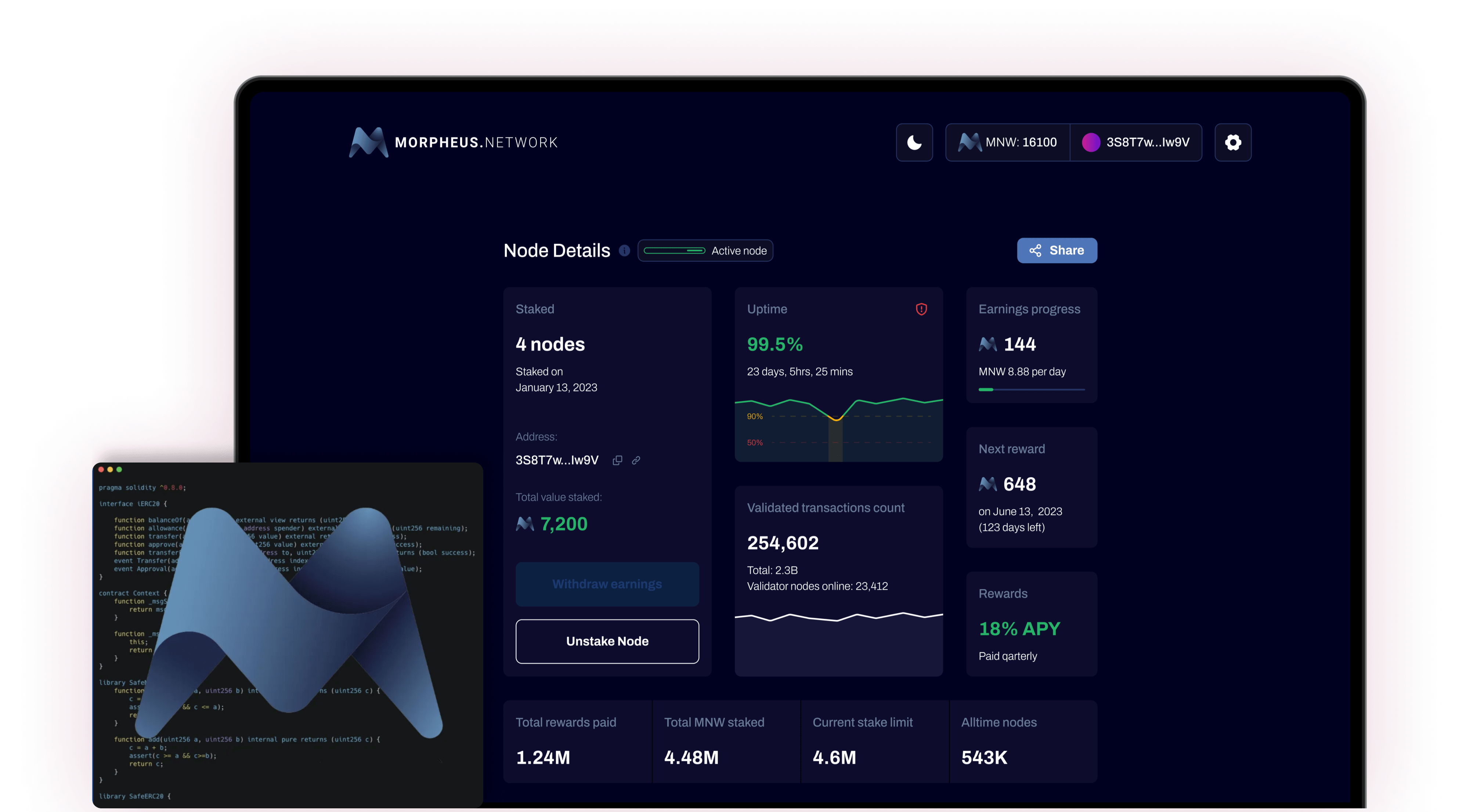Click the Morpheus Network logo icon
The height and width of the screenshot is (812, 1459).
(368, 142)
